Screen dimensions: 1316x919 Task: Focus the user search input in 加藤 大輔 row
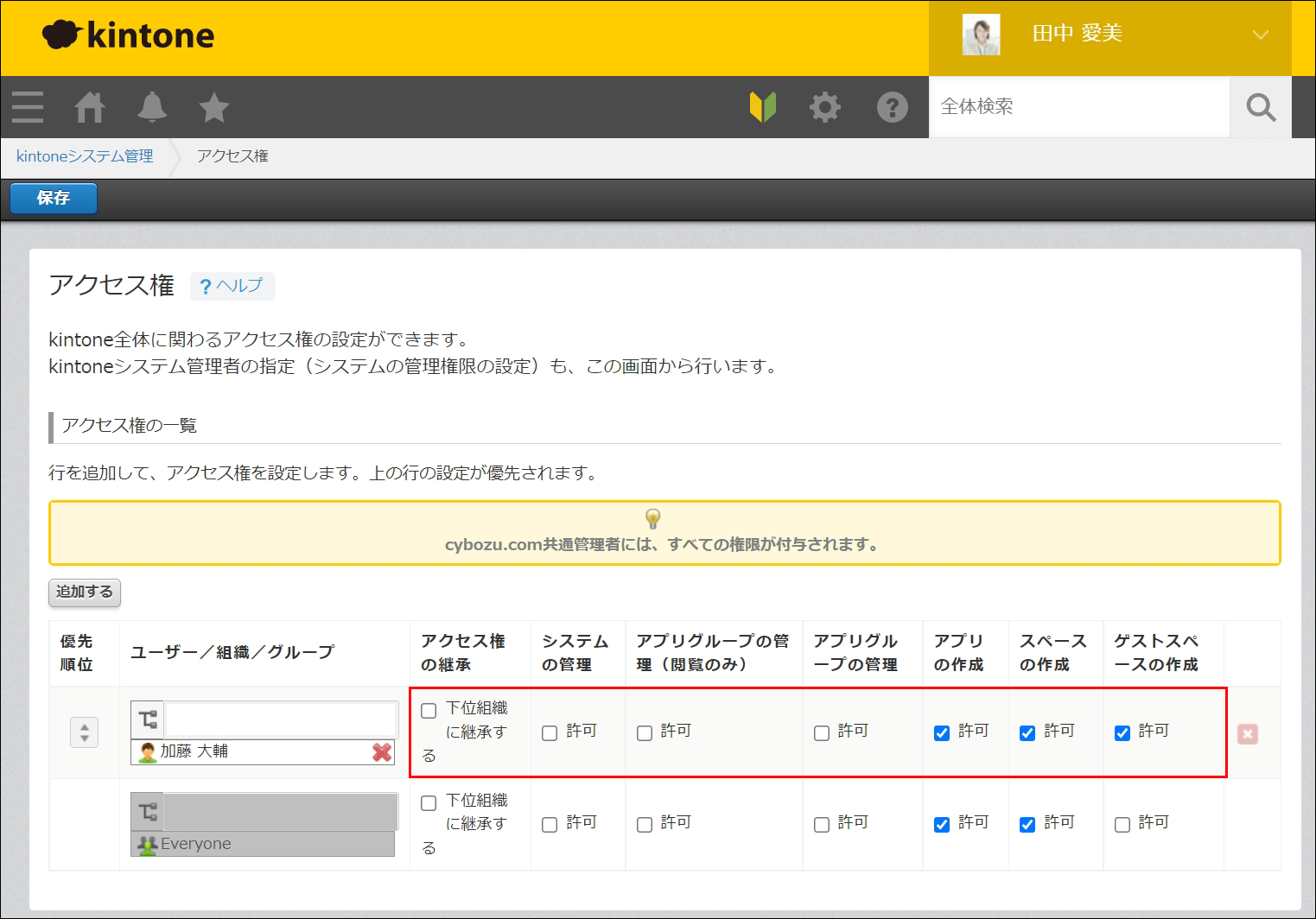281,719
